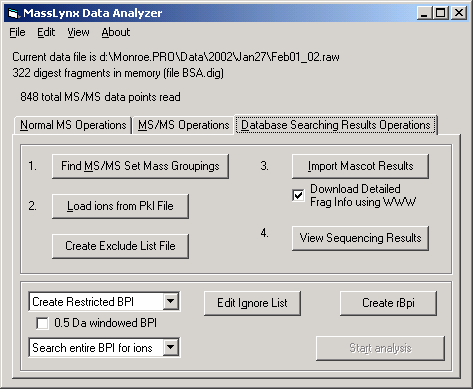Viewport: 473px width, 390px height.
Task: Expand the Create Restricted BPI dropdown arrow
Action: coord(171,302)
